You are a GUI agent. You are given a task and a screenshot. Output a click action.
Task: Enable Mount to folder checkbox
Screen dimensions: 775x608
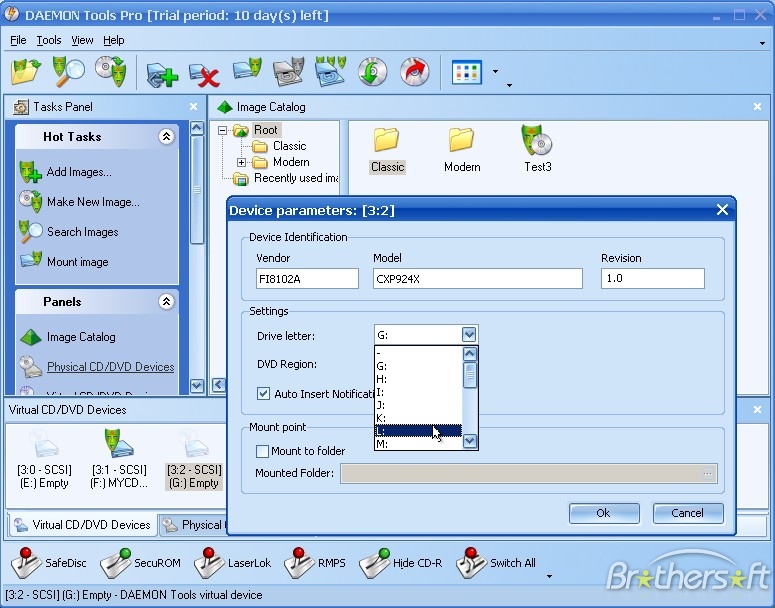pyautogui.click(x=262, y=451)
